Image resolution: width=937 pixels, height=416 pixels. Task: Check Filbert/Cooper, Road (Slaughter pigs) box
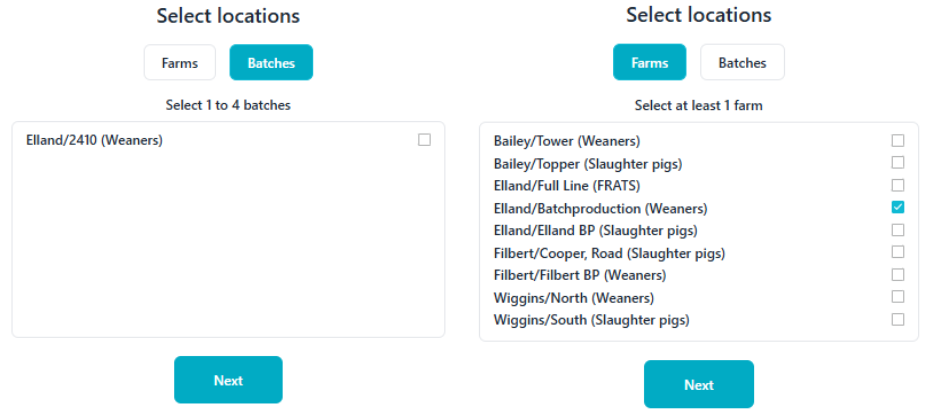[x=898, y=253]
